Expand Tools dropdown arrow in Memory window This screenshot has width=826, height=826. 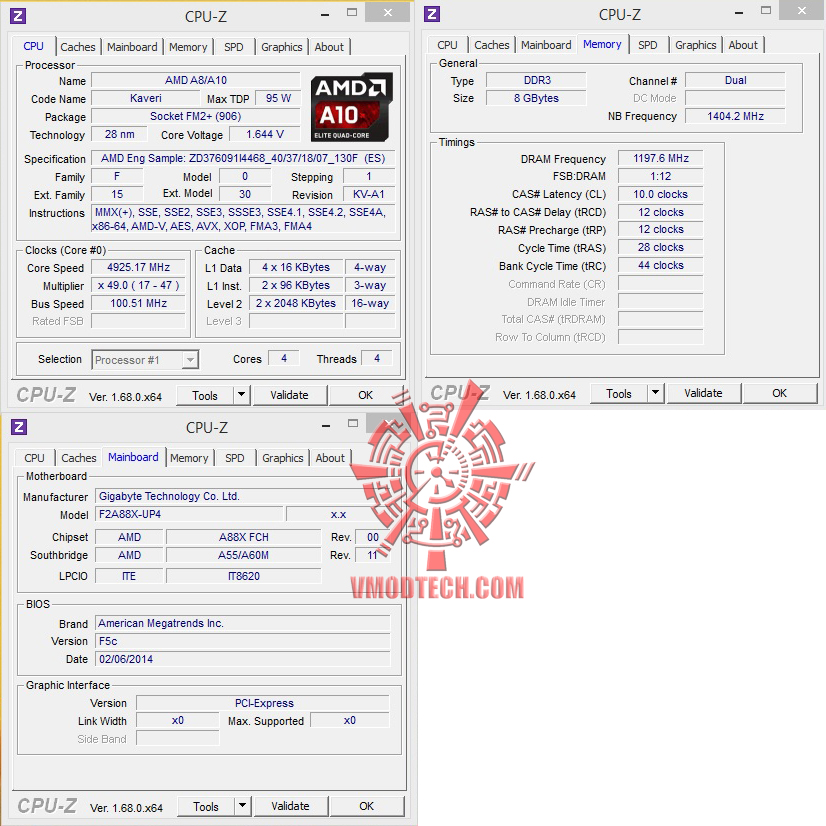coord(655,392)
